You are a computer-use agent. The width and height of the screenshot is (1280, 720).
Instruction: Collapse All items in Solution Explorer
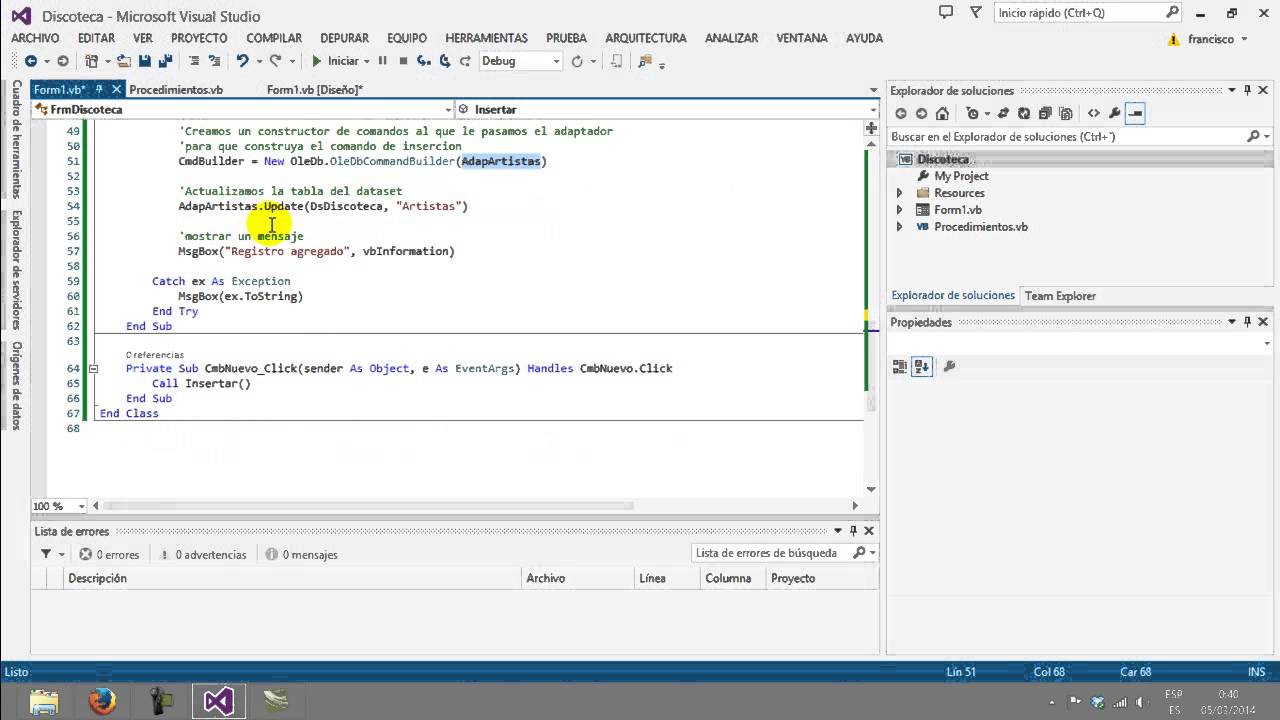[1045, 113]
